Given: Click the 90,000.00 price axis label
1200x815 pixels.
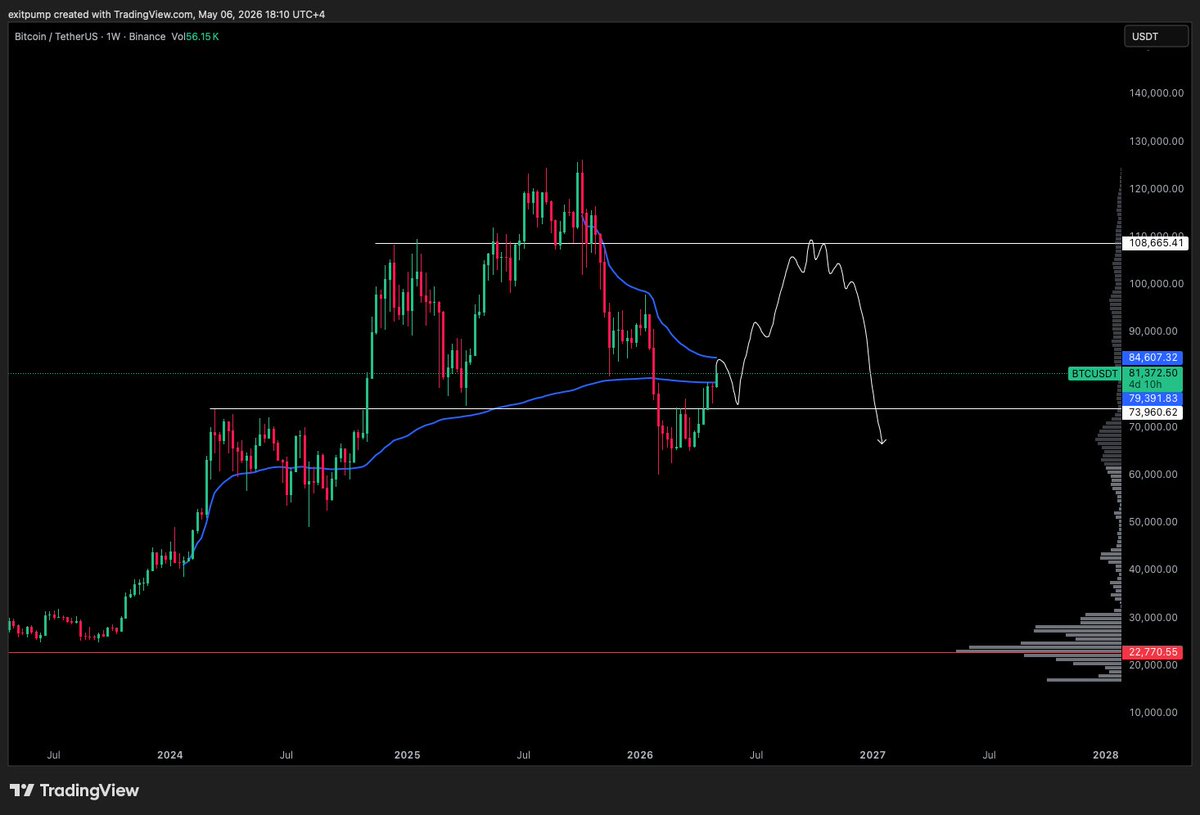Looking at the screenshot, I should (1154, 331).
